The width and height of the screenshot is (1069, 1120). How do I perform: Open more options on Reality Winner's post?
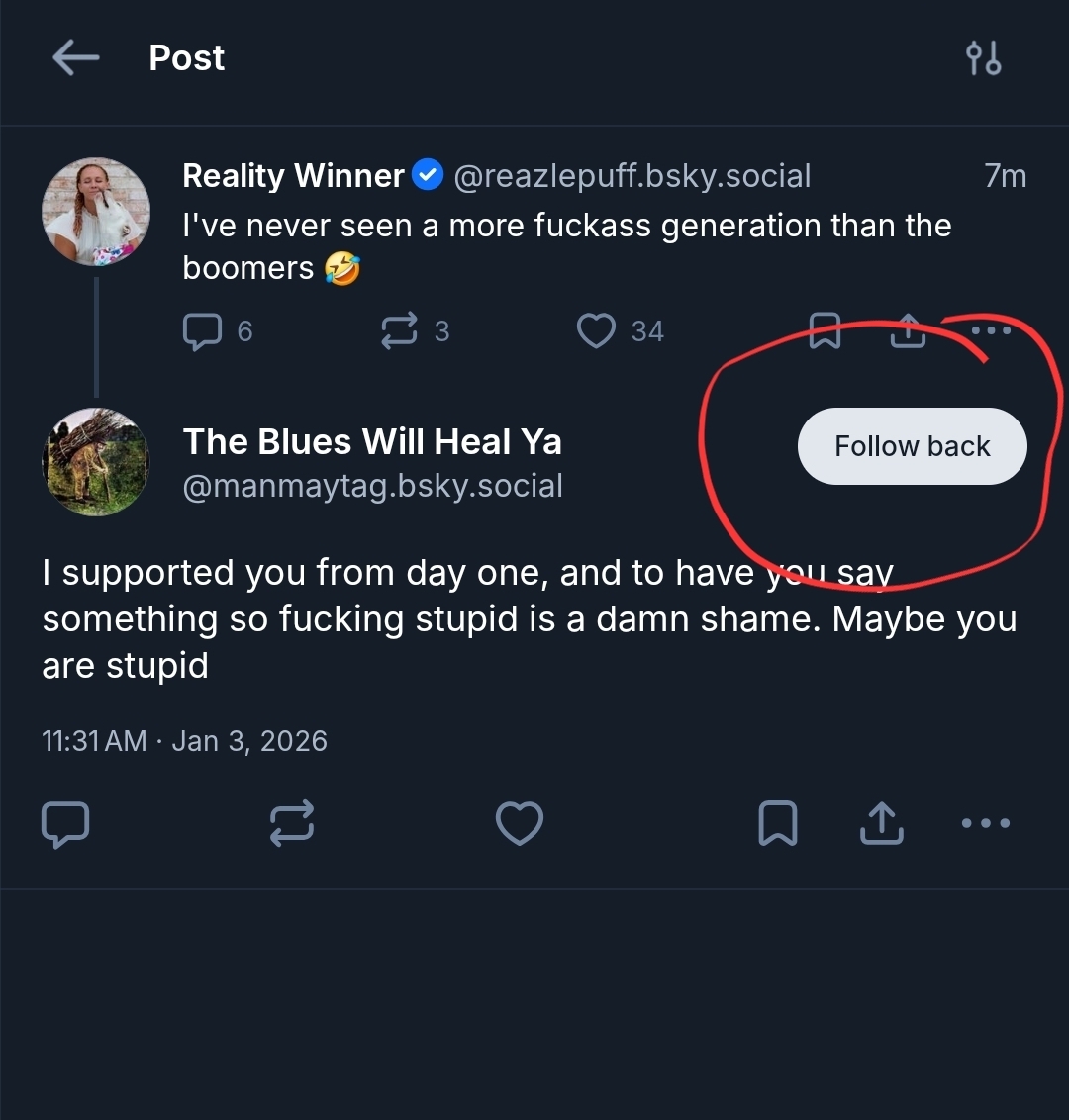(991, 329)
